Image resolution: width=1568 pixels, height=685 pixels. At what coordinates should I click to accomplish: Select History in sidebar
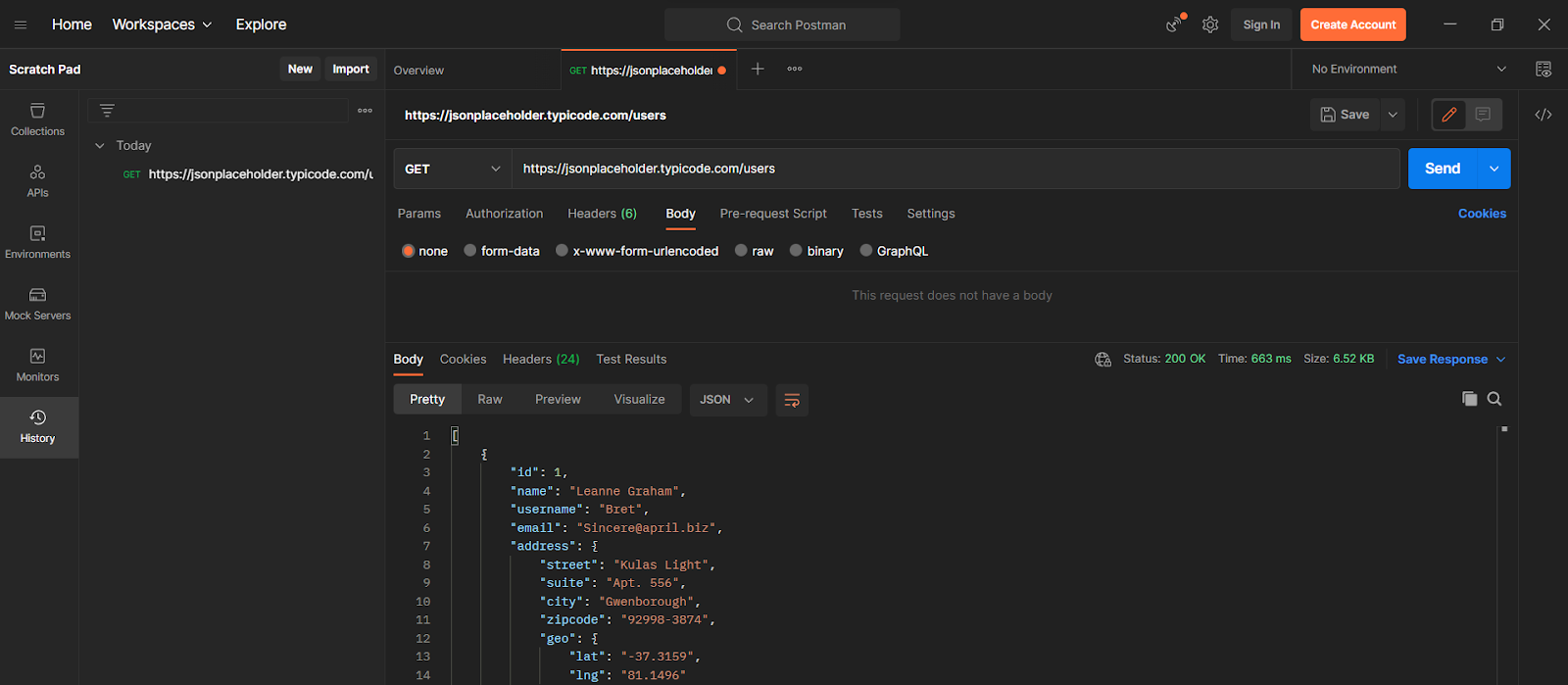pyautogui.click(x=38, y=427)
